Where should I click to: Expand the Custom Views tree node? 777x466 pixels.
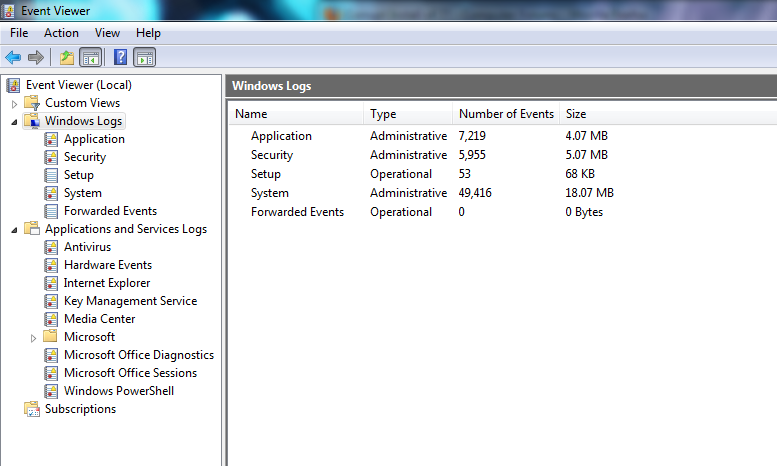(x=14, y=104)
